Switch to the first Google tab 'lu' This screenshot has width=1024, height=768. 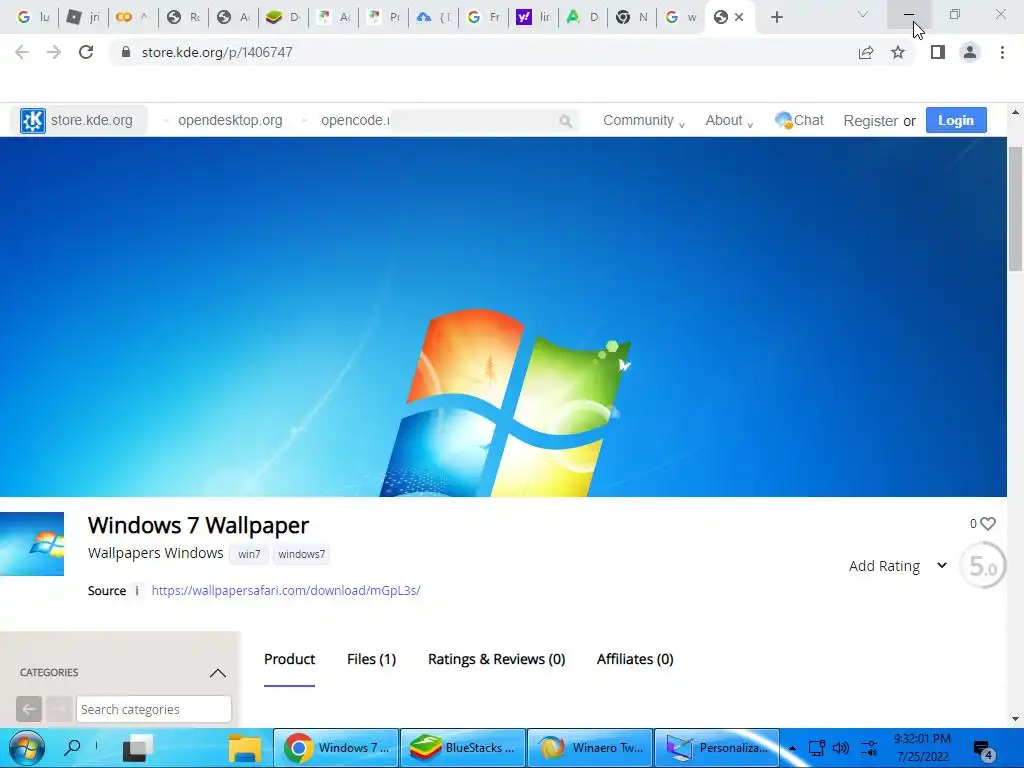point(33,17)
